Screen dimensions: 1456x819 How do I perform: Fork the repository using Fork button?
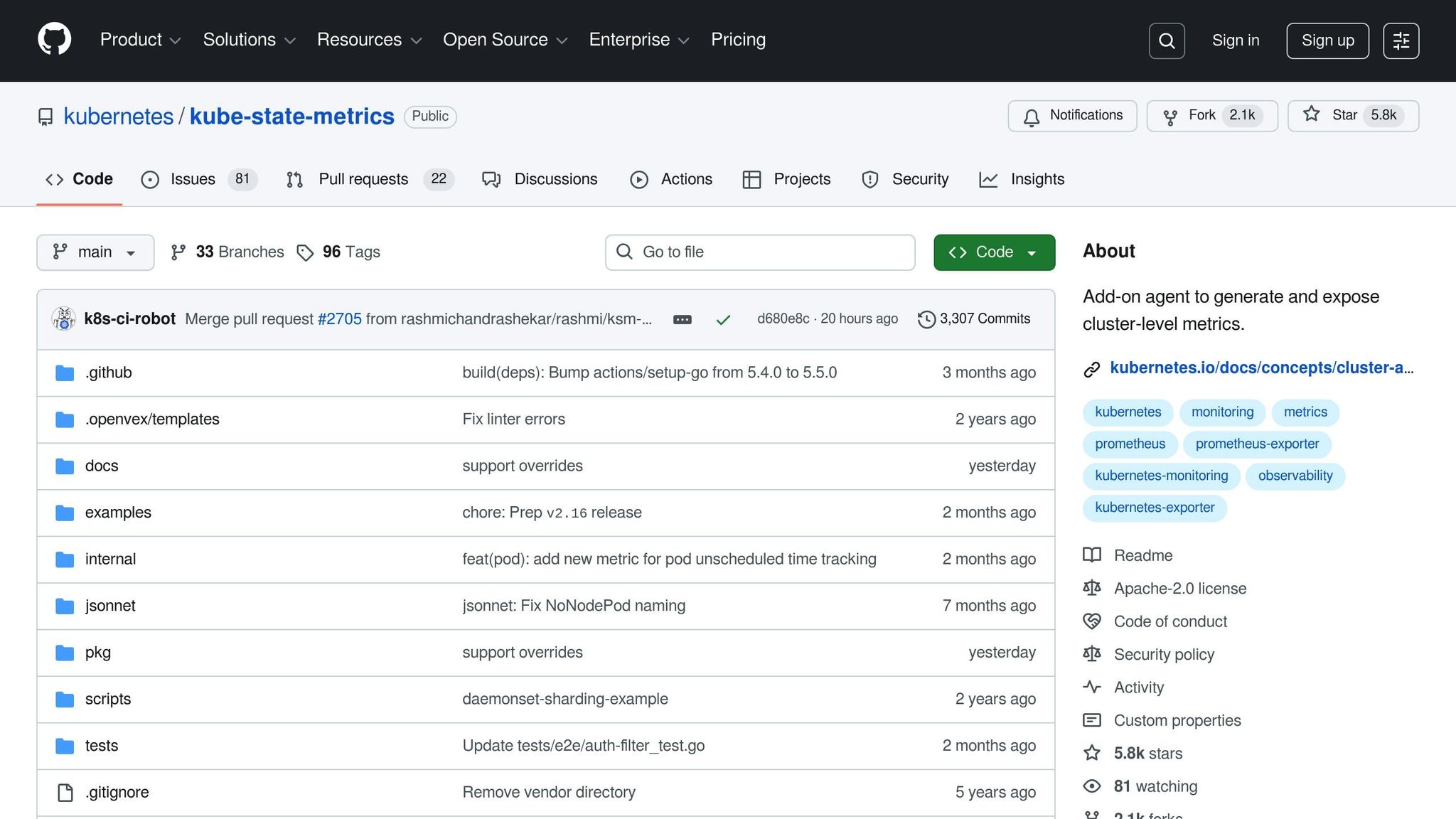click(x=1212, y=116)
